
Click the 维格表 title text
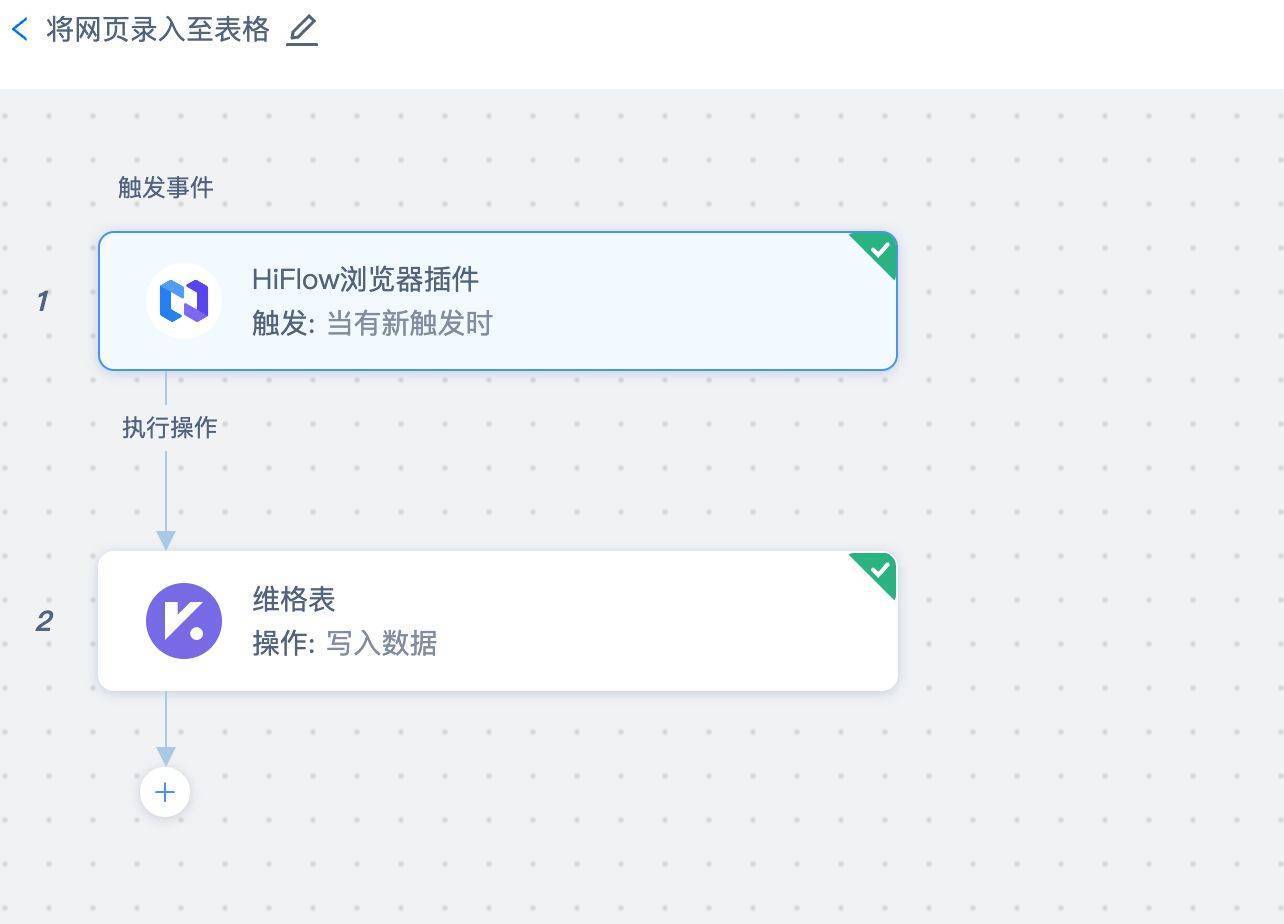pos(294,599)
